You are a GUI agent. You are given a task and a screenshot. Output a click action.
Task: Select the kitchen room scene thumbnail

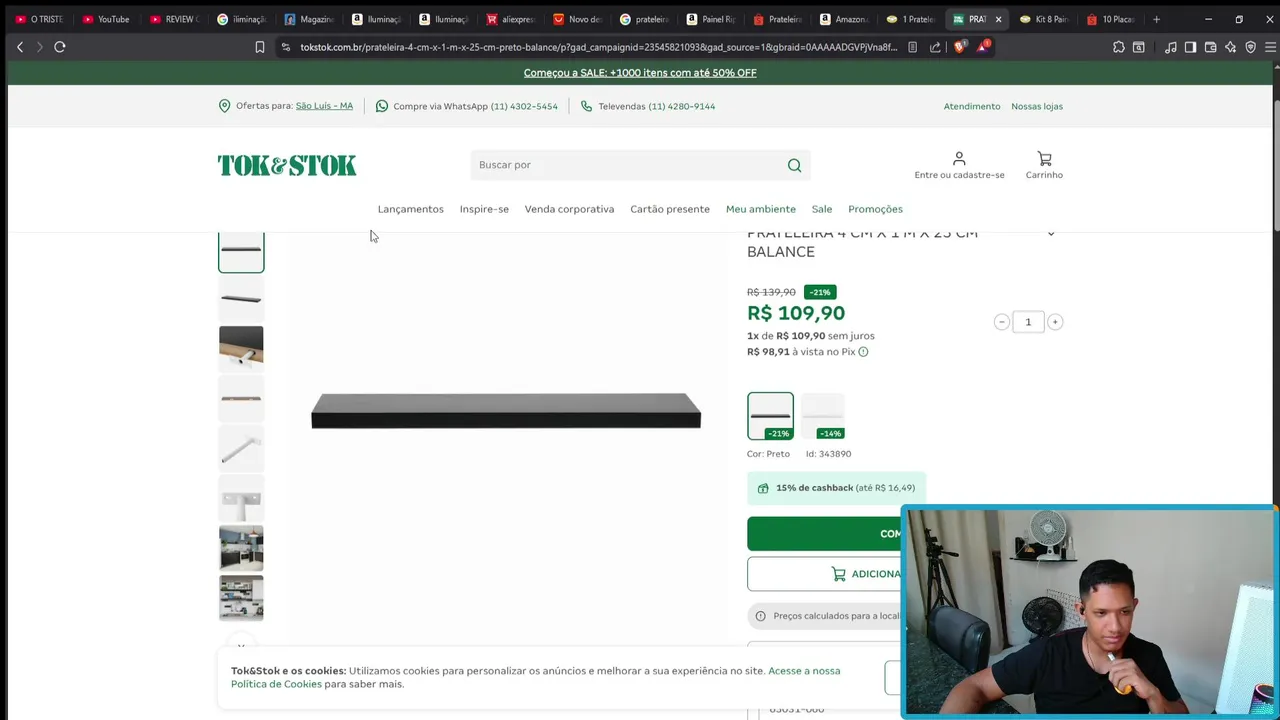coord(241,548)
